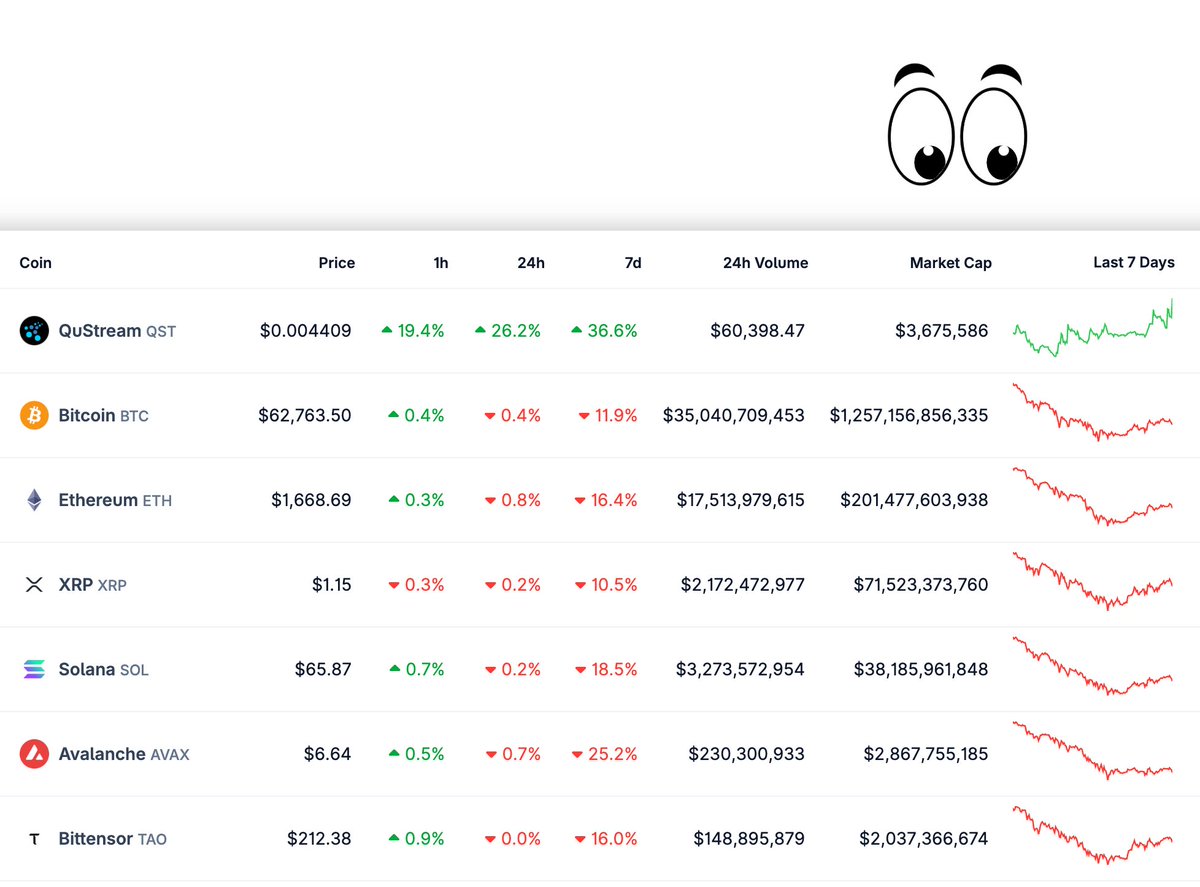
Task: Click QuStream's 19.4% one-hour change
Action: (413, 331)
